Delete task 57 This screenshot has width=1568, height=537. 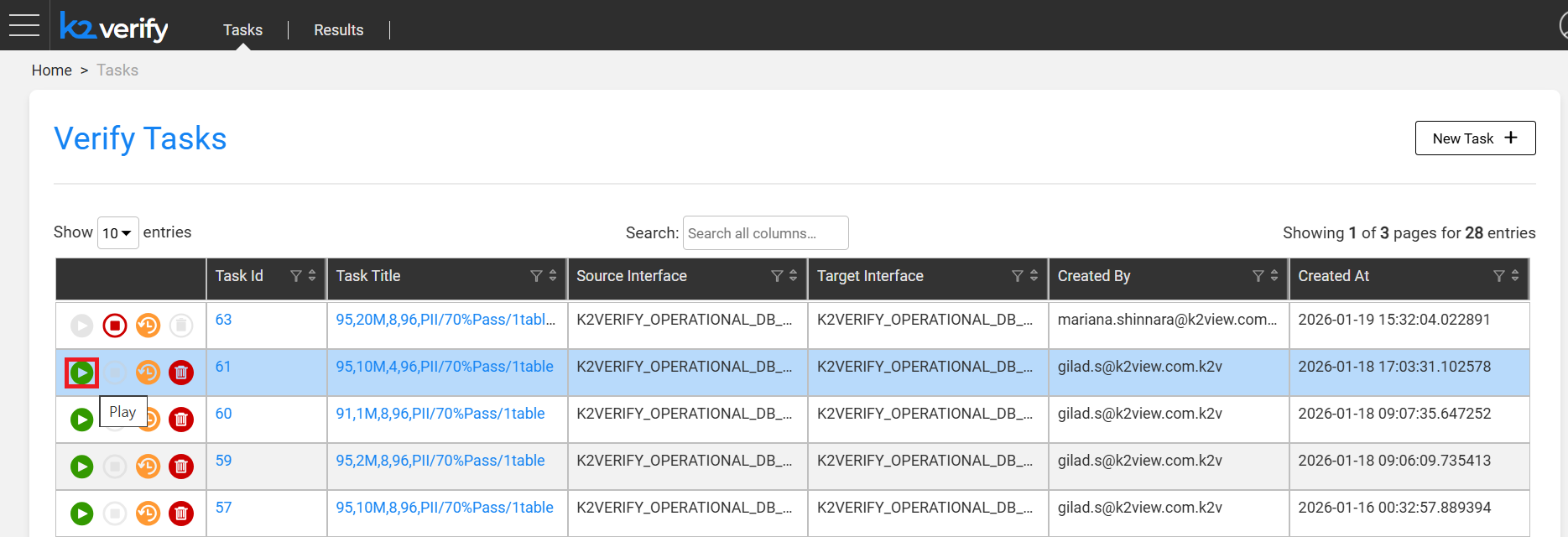pyautogui.click(x=181, y=514)
